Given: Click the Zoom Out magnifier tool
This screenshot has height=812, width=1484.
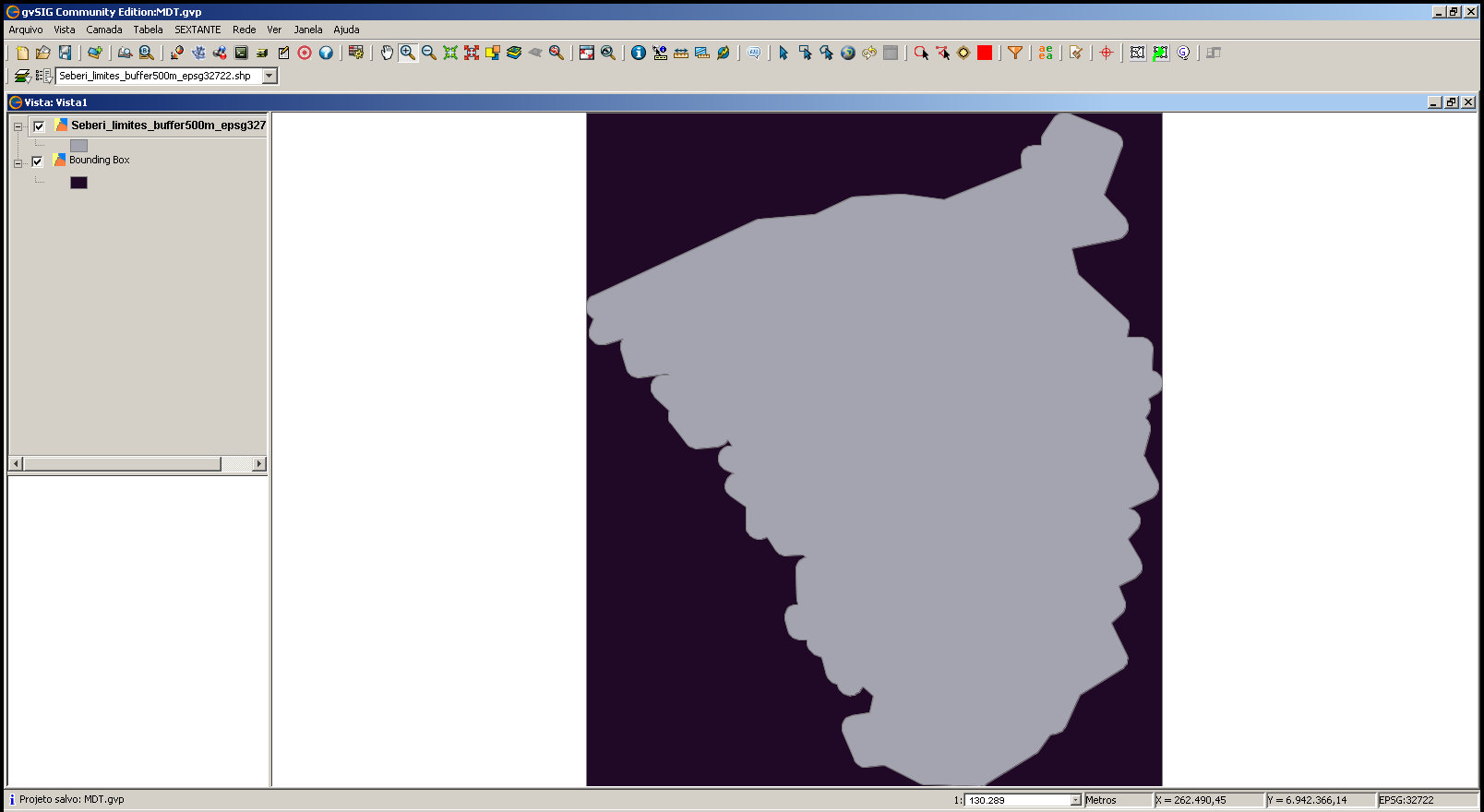Looking at the screenshot, I should click(429, 53).
